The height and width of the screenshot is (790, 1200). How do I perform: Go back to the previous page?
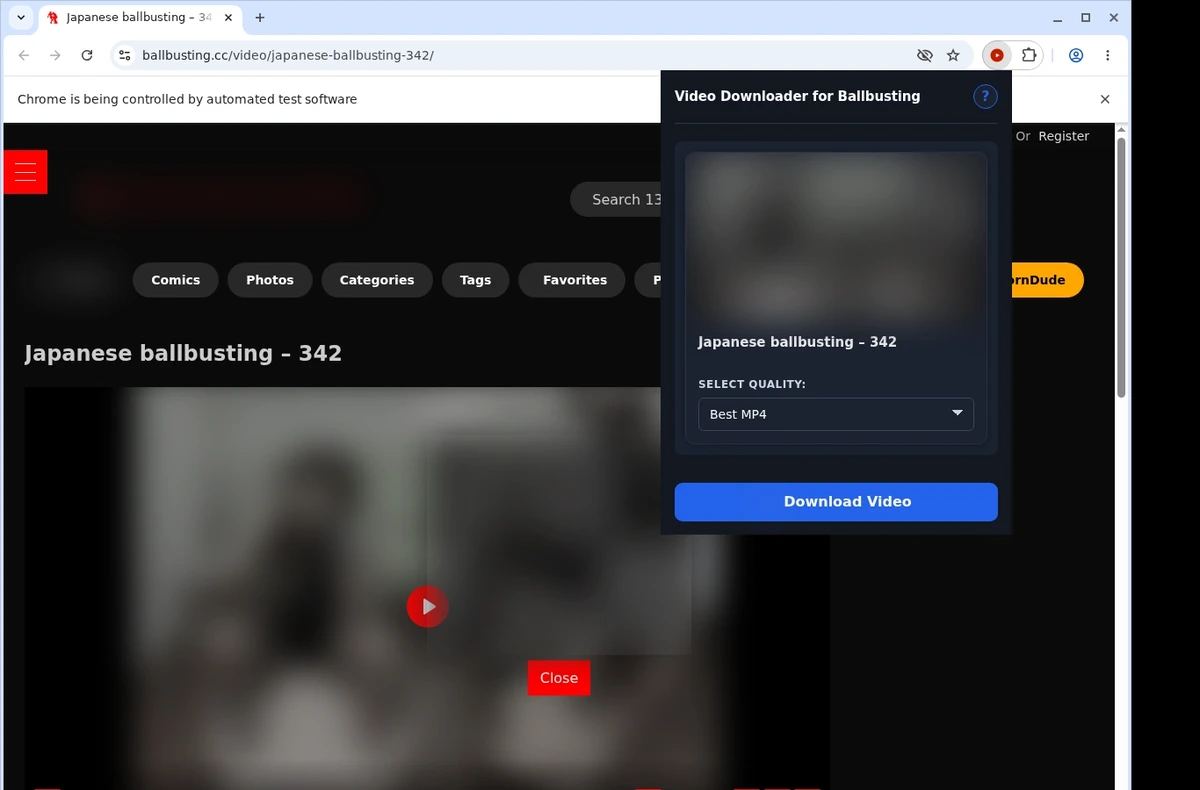click(24, 56)
